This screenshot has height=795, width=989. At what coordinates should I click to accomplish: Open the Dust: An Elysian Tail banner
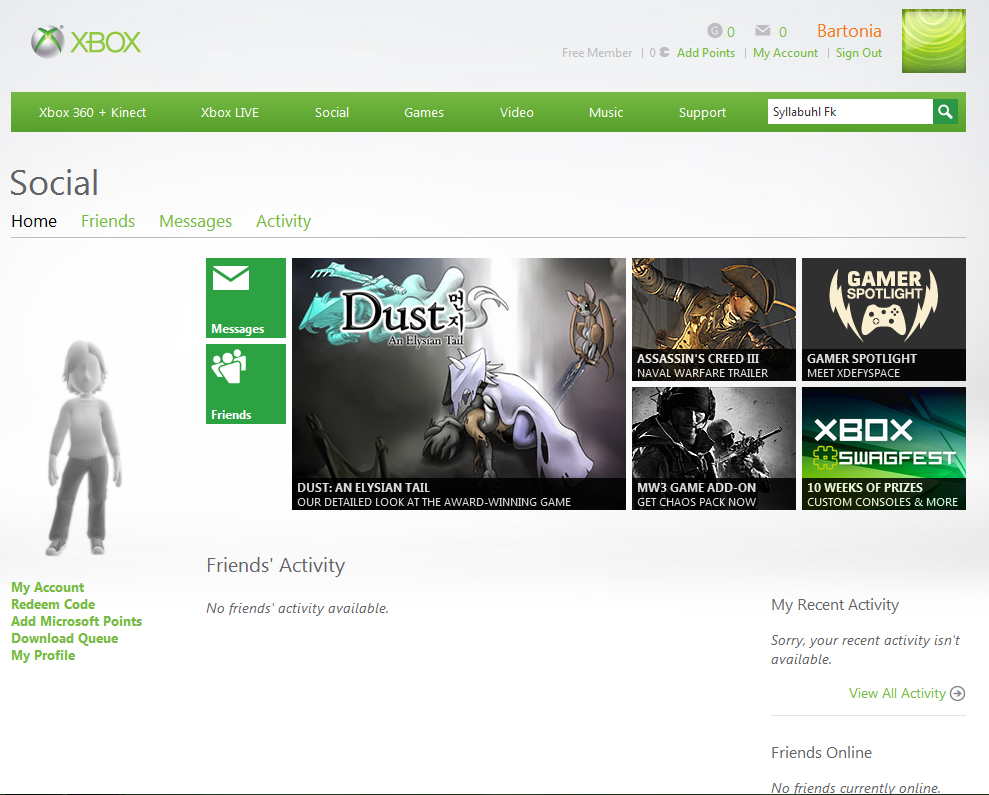point(459,384)
